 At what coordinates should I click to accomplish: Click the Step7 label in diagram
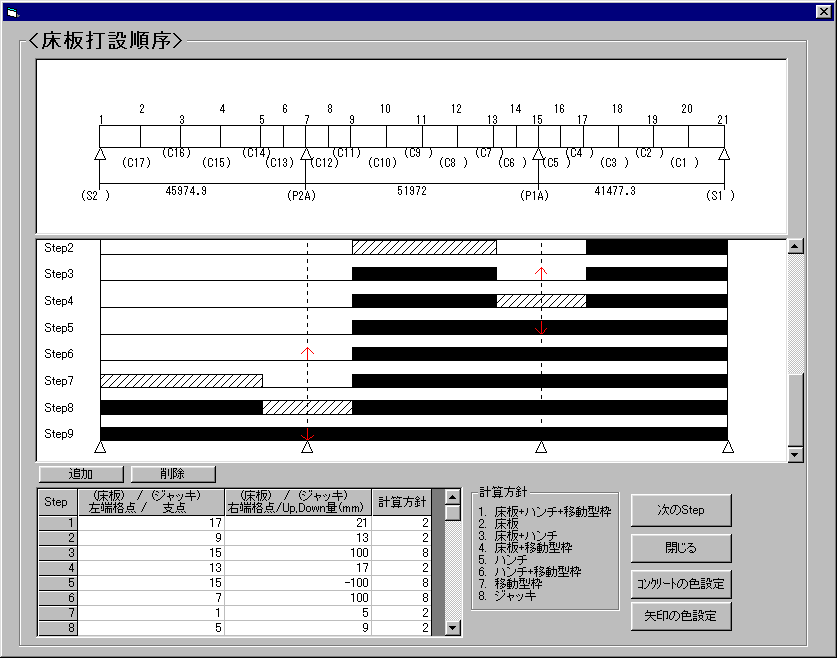point(59,381)
